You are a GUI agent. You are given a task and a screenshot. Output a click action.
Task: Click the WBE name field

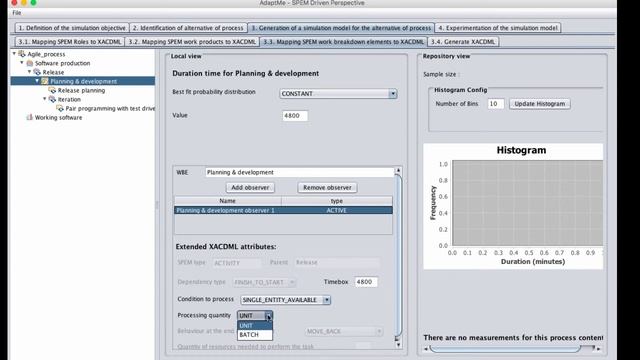300,172
